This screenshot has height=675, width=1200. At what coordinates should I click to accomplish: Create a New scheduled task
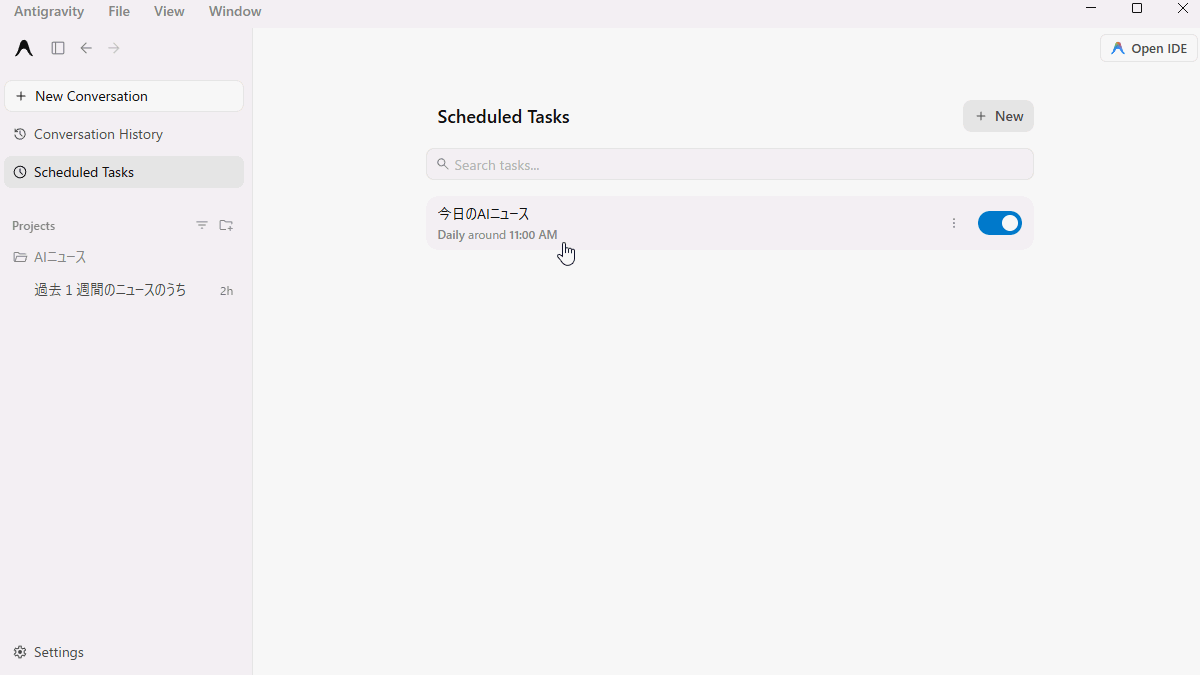998,116
